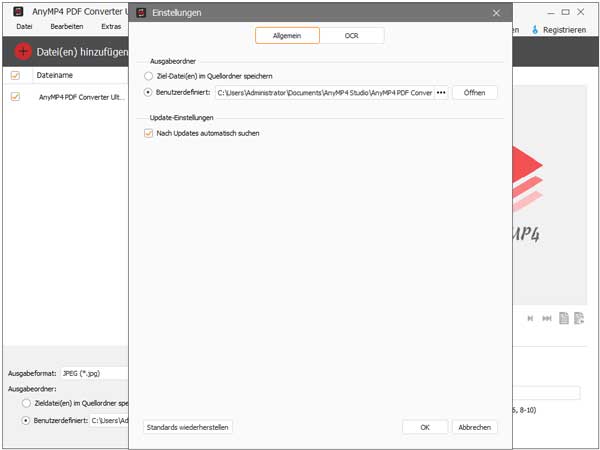The width and height of the screenshot is (600, 450).
Task: Open the Bearbeiten menu
Action: pos(67,27)
